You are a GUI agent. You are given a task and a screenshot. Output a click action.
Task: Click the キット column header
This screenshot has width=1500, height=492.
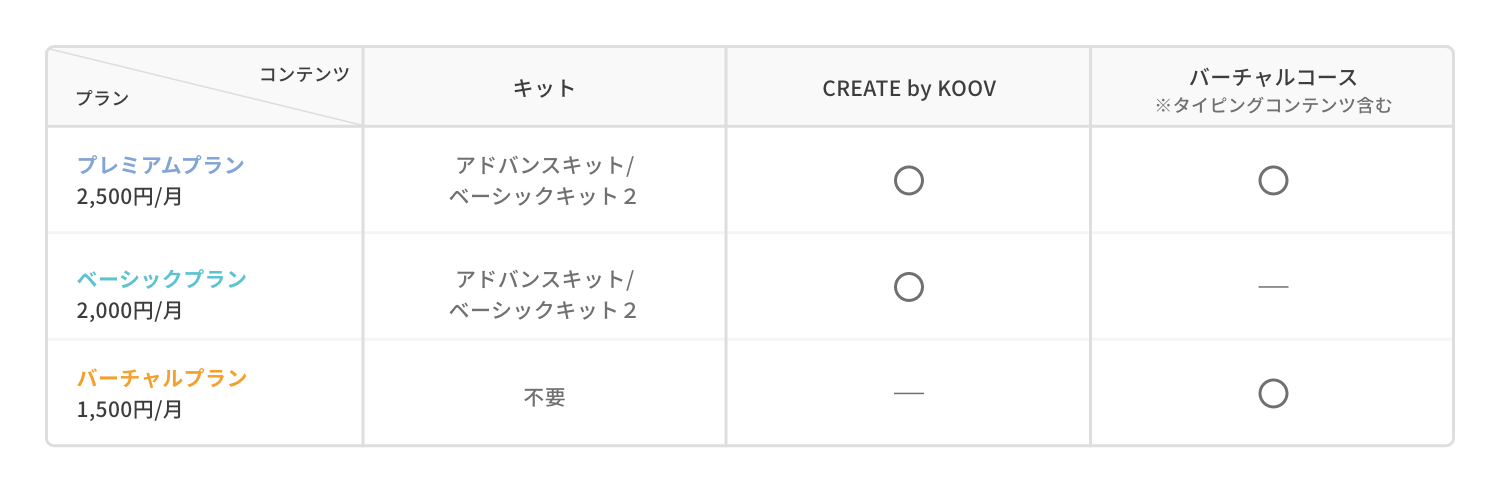coord(544,88)
